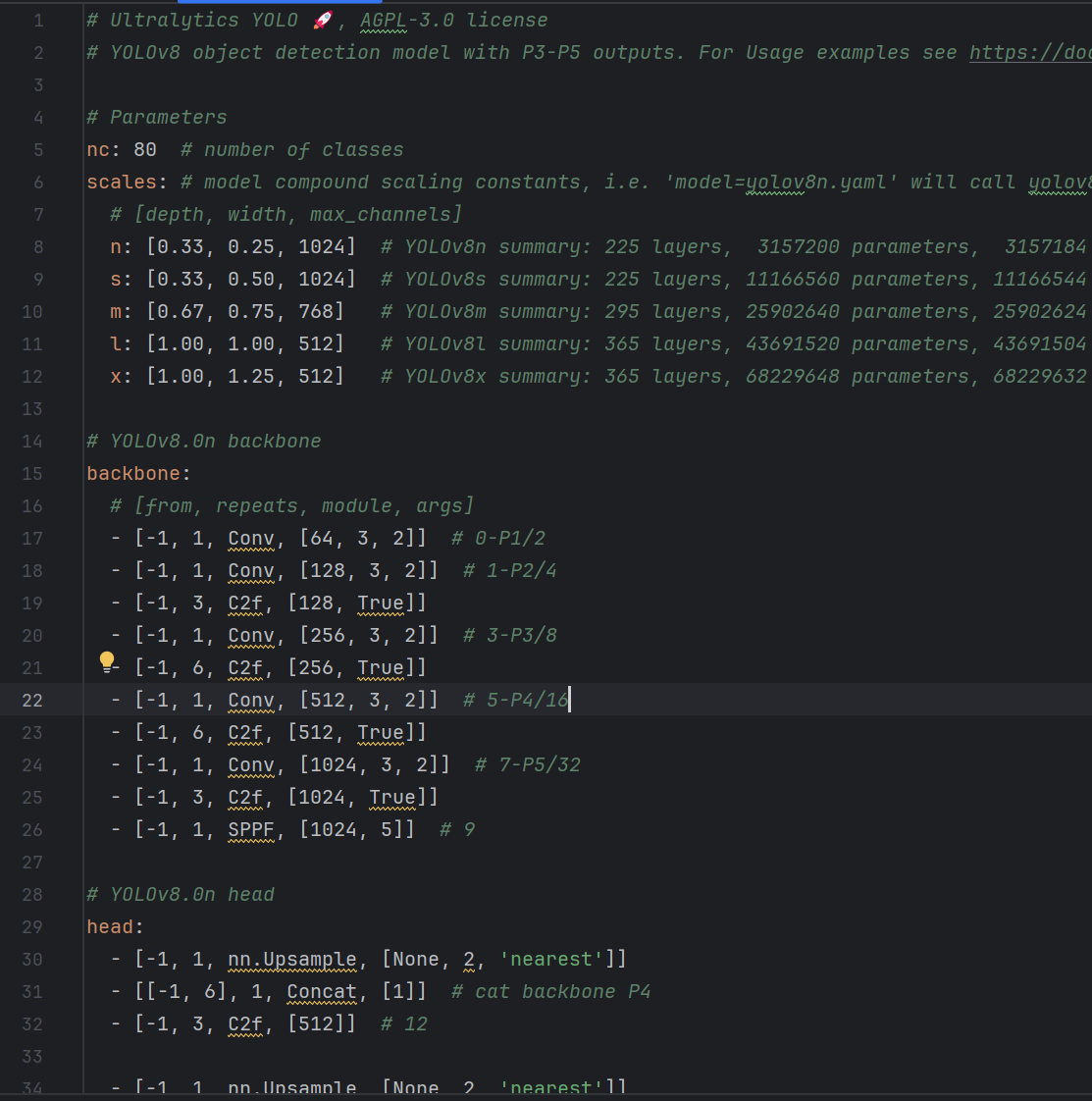The height and width of the screenshot is (1101, 1092).
Task: Click the 'head' key
Action: [110, 927]
